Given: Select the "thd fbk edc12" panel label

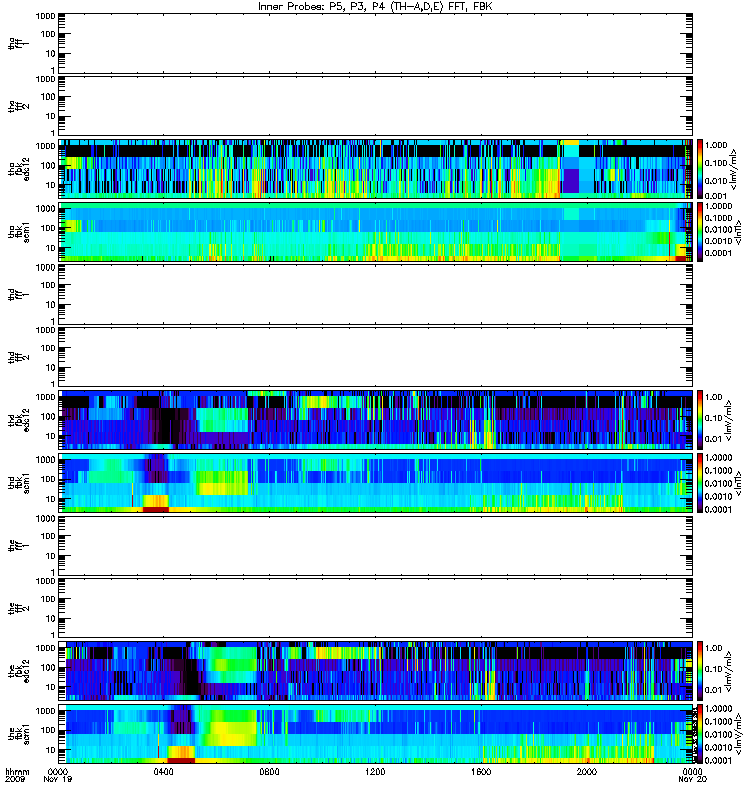Looking at the screenshot, I should tap(19, 419).
